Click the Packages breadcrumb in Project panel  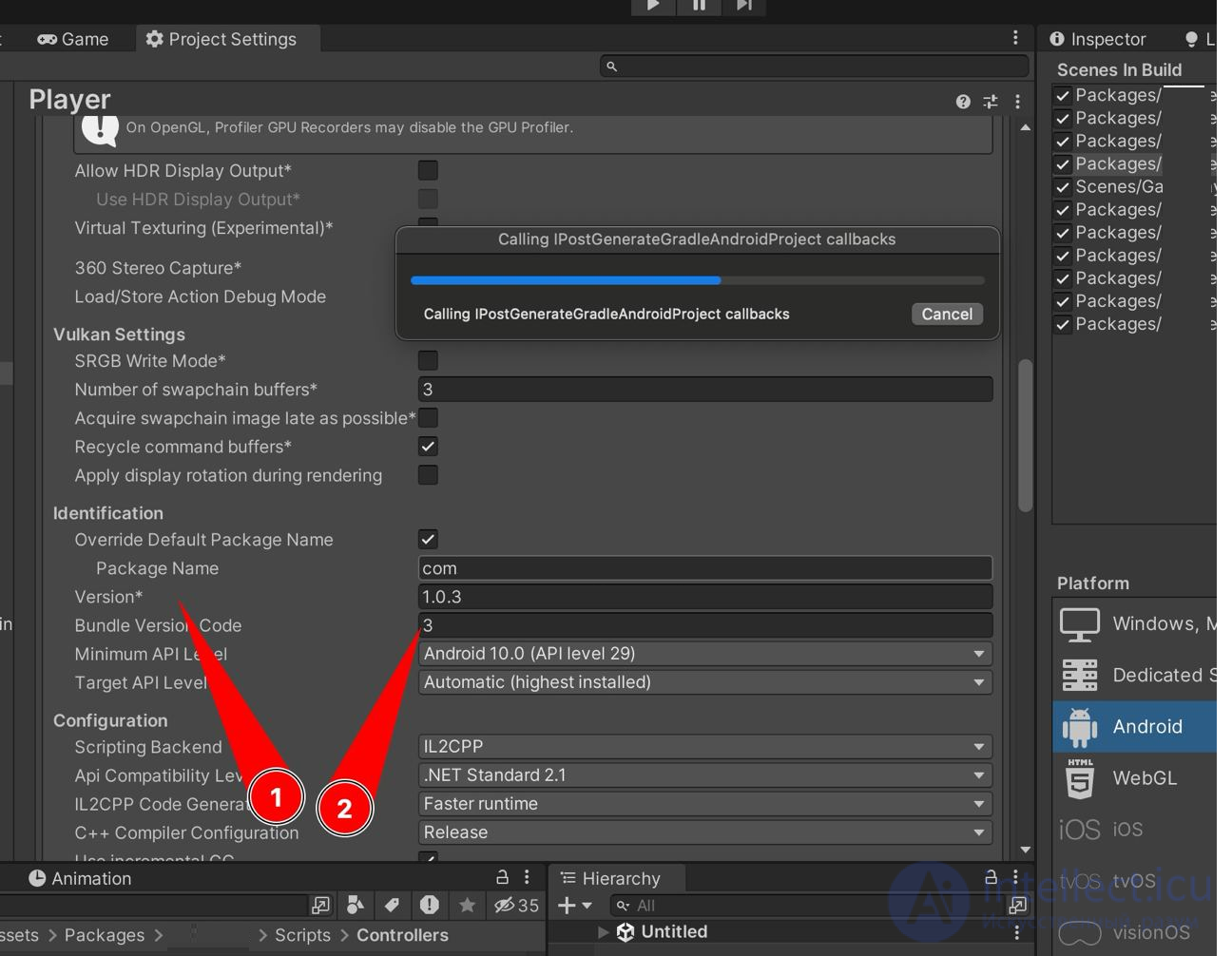pyautogui.click(x=105, y=935)
